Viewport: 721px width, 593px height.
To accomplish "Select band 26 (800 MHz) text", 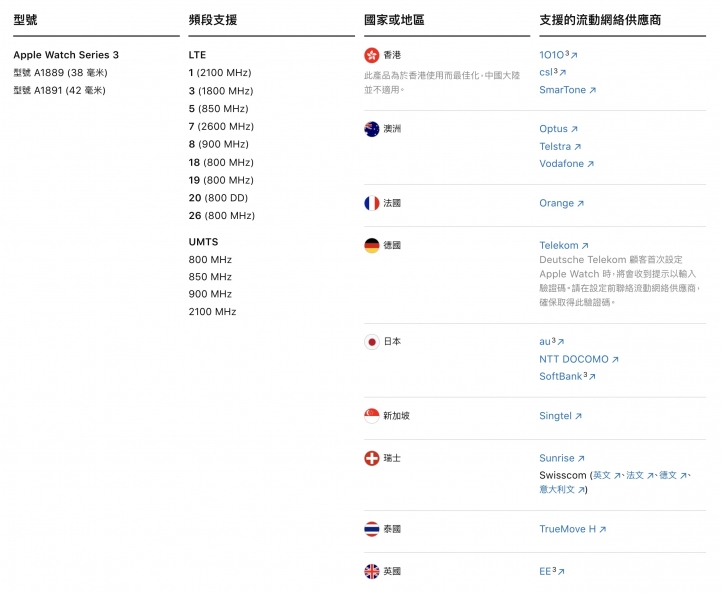I will (222, 216).
